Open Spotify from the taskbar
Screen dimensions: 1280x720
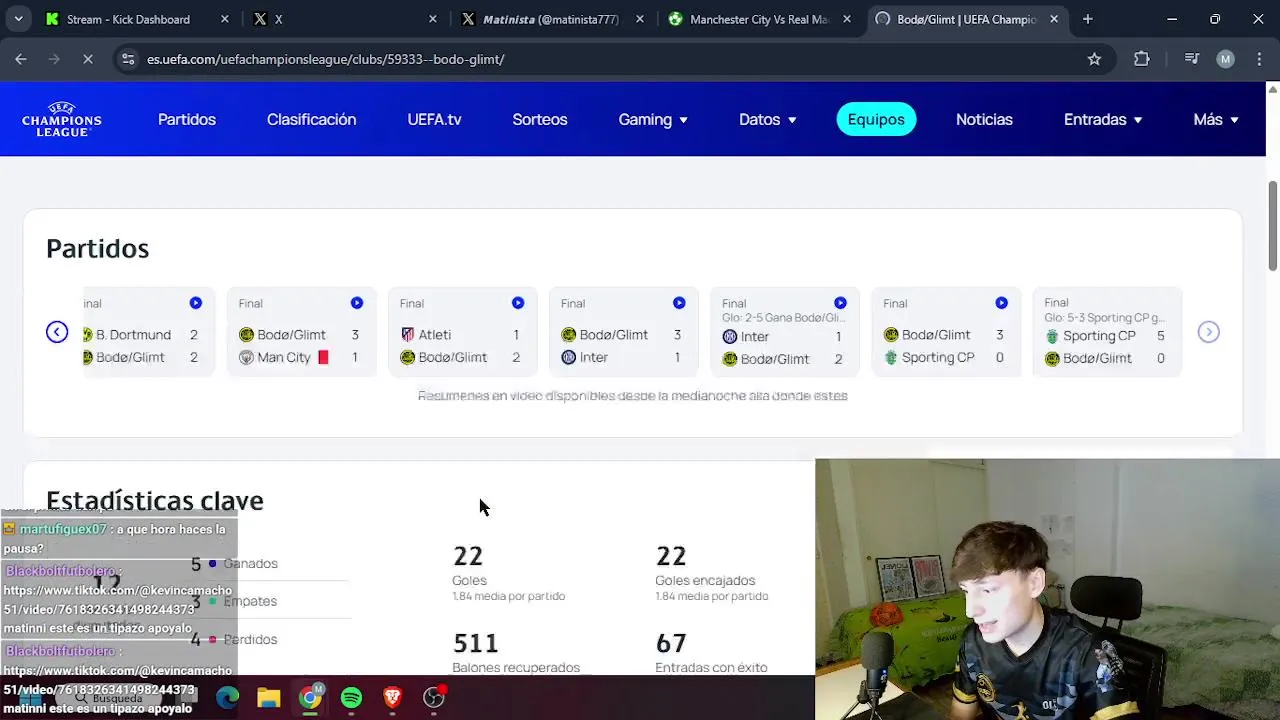(x=351, y=697)
